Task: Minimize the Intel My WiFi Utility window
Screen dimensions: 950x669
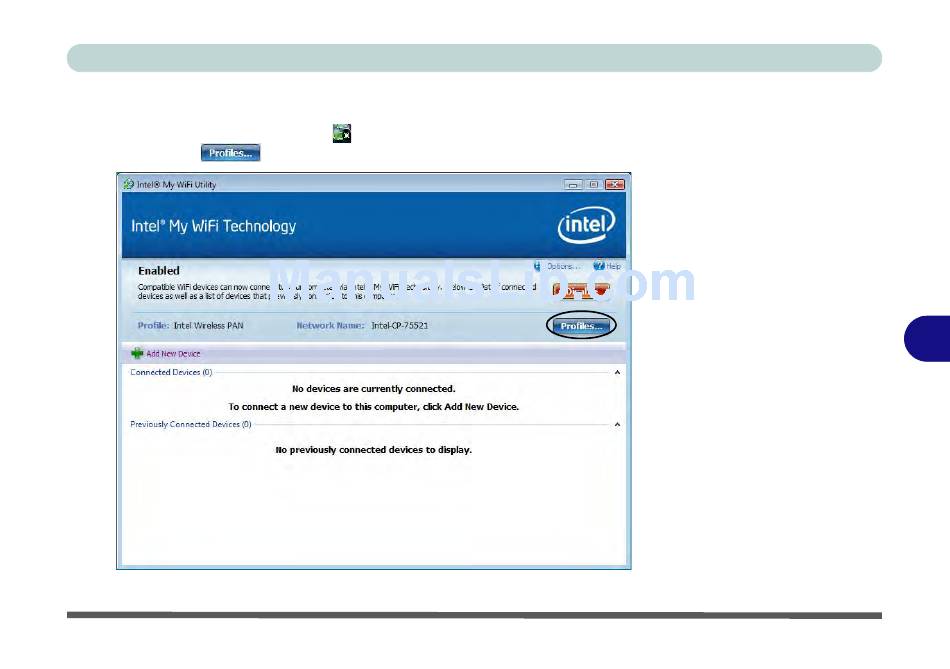Action: [573, 184]
